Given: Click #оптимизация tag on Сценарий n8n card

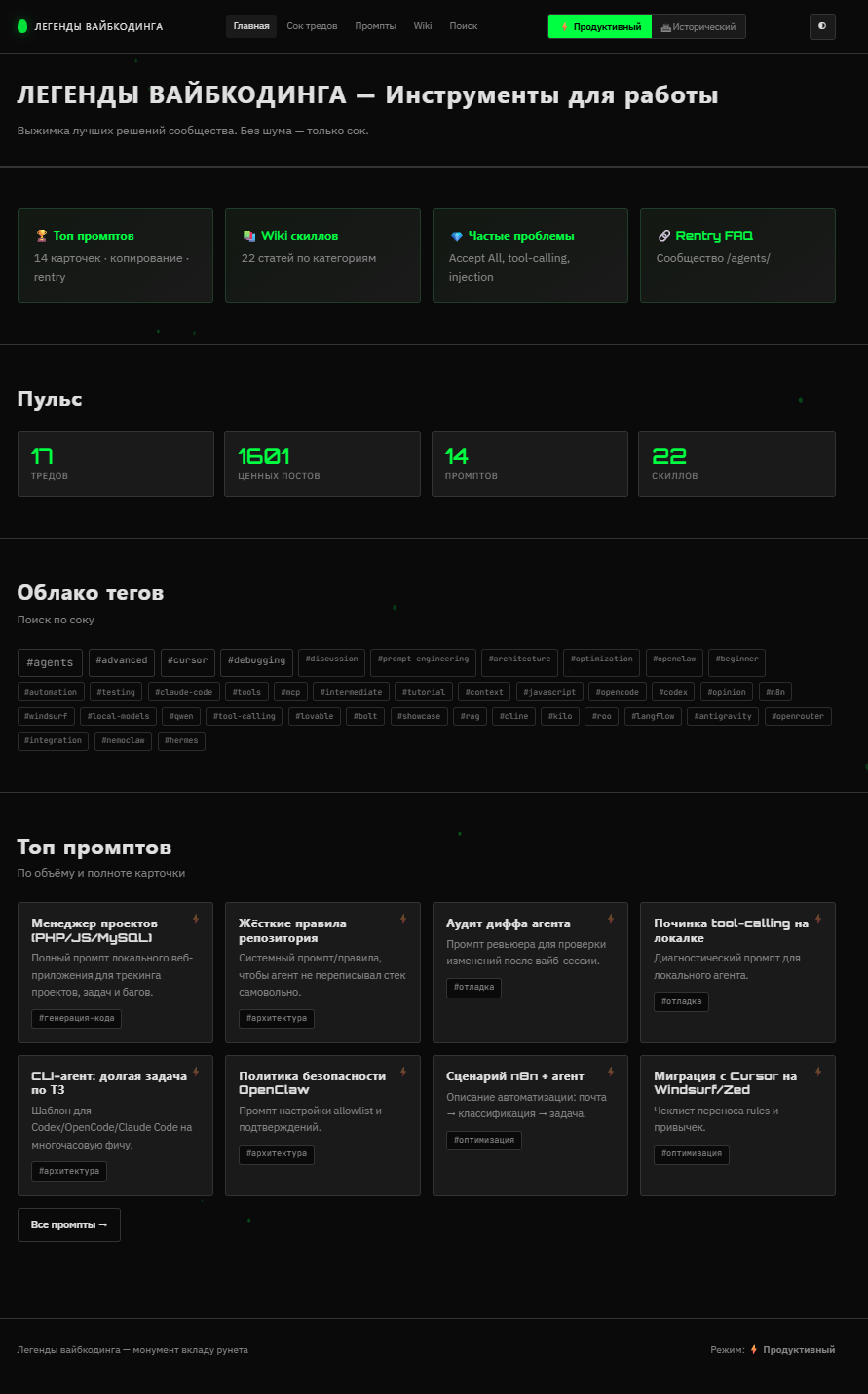Looking at the screenshot, I should pos(483,1140).
